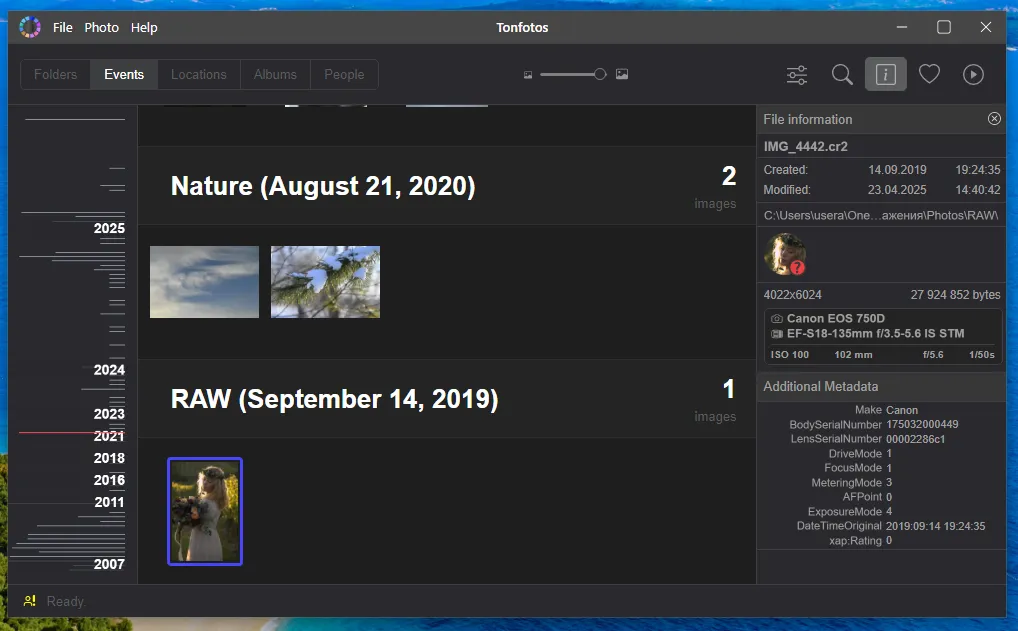Click the Created date 14.09.2019
1018x631 pixels.
click(x=897, y=170)
